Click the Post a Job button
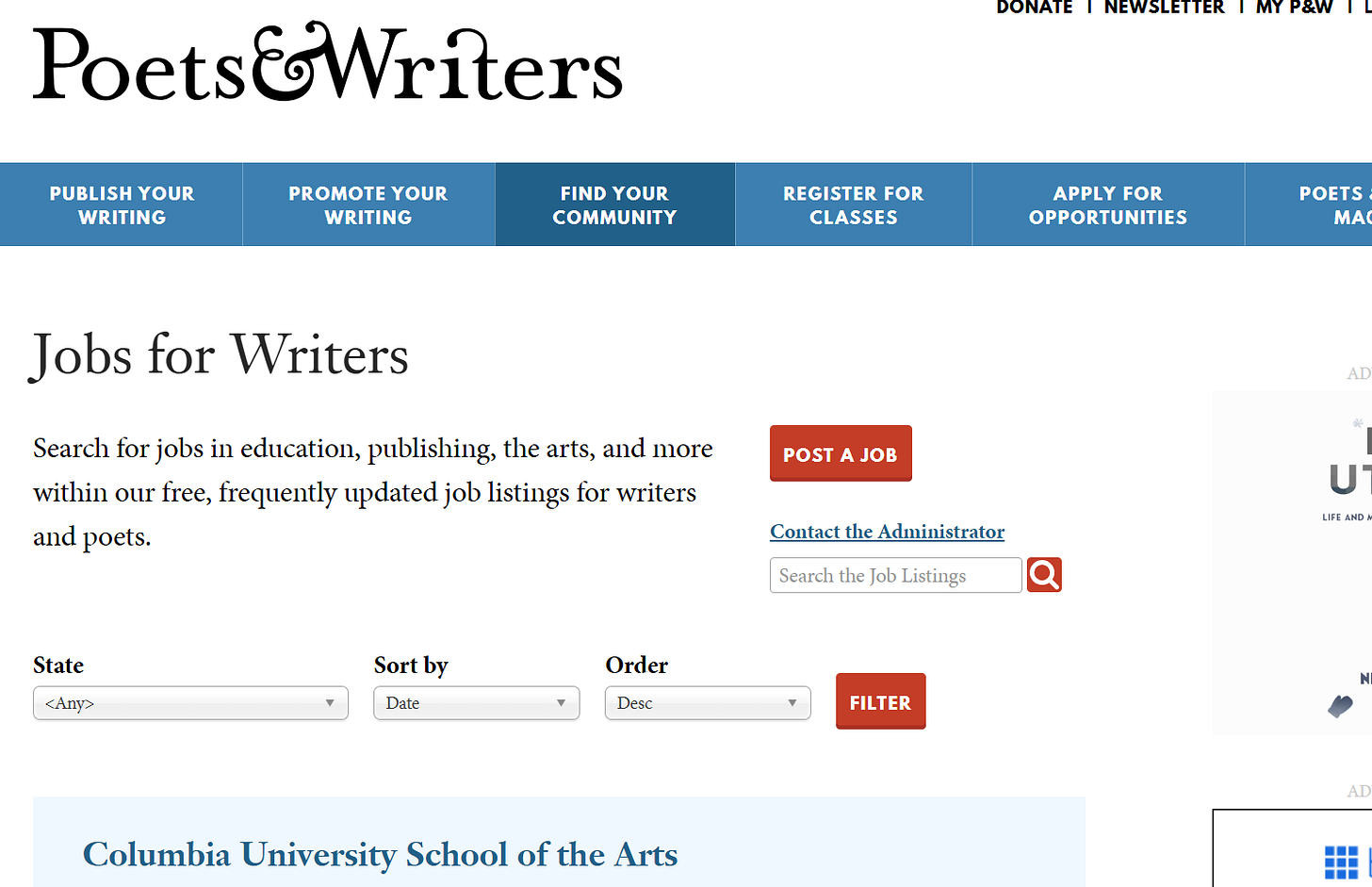The height and width of the screenshot is (887, 1372). (841, 453)
